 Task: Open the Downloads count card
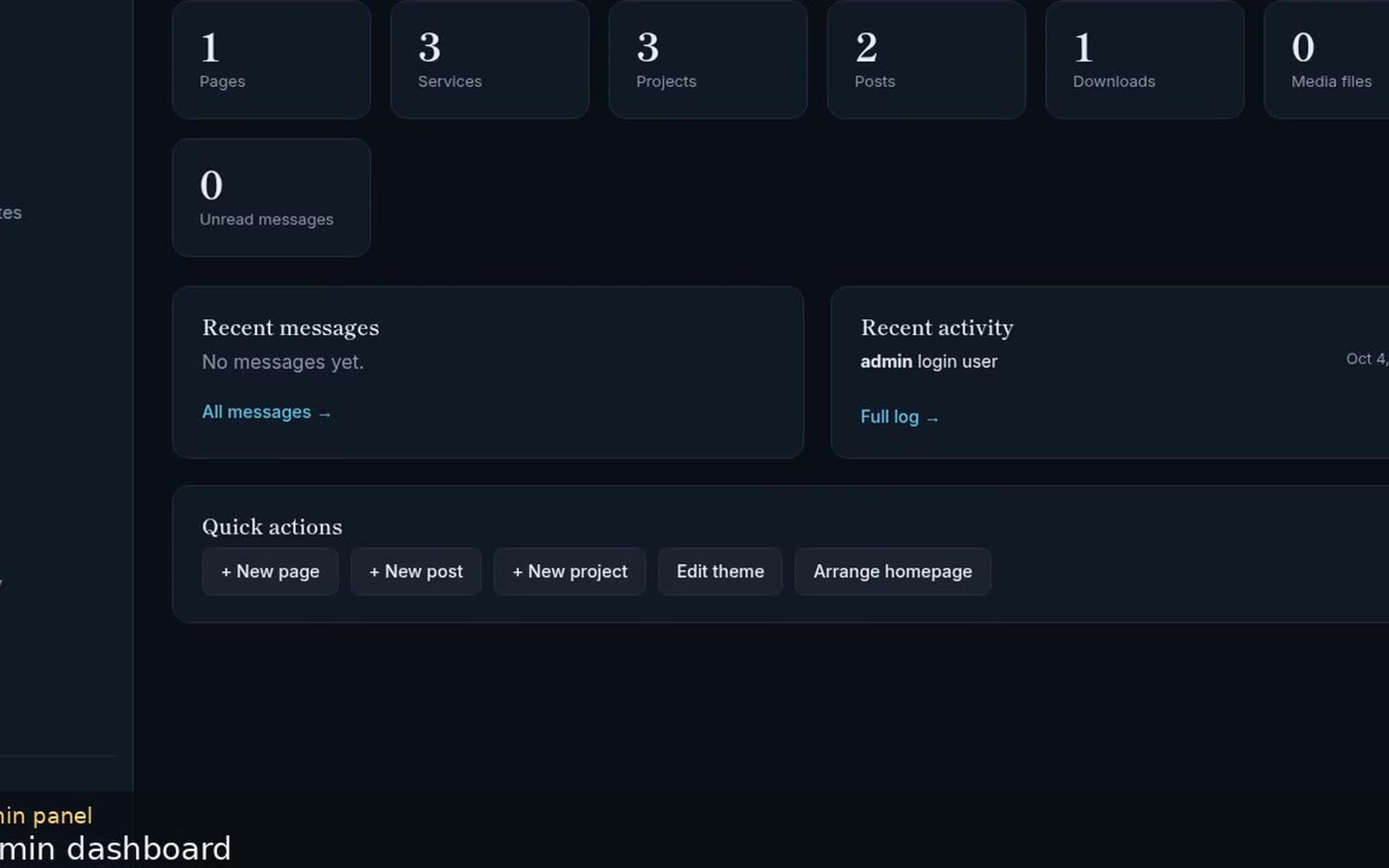[1144, 59]
